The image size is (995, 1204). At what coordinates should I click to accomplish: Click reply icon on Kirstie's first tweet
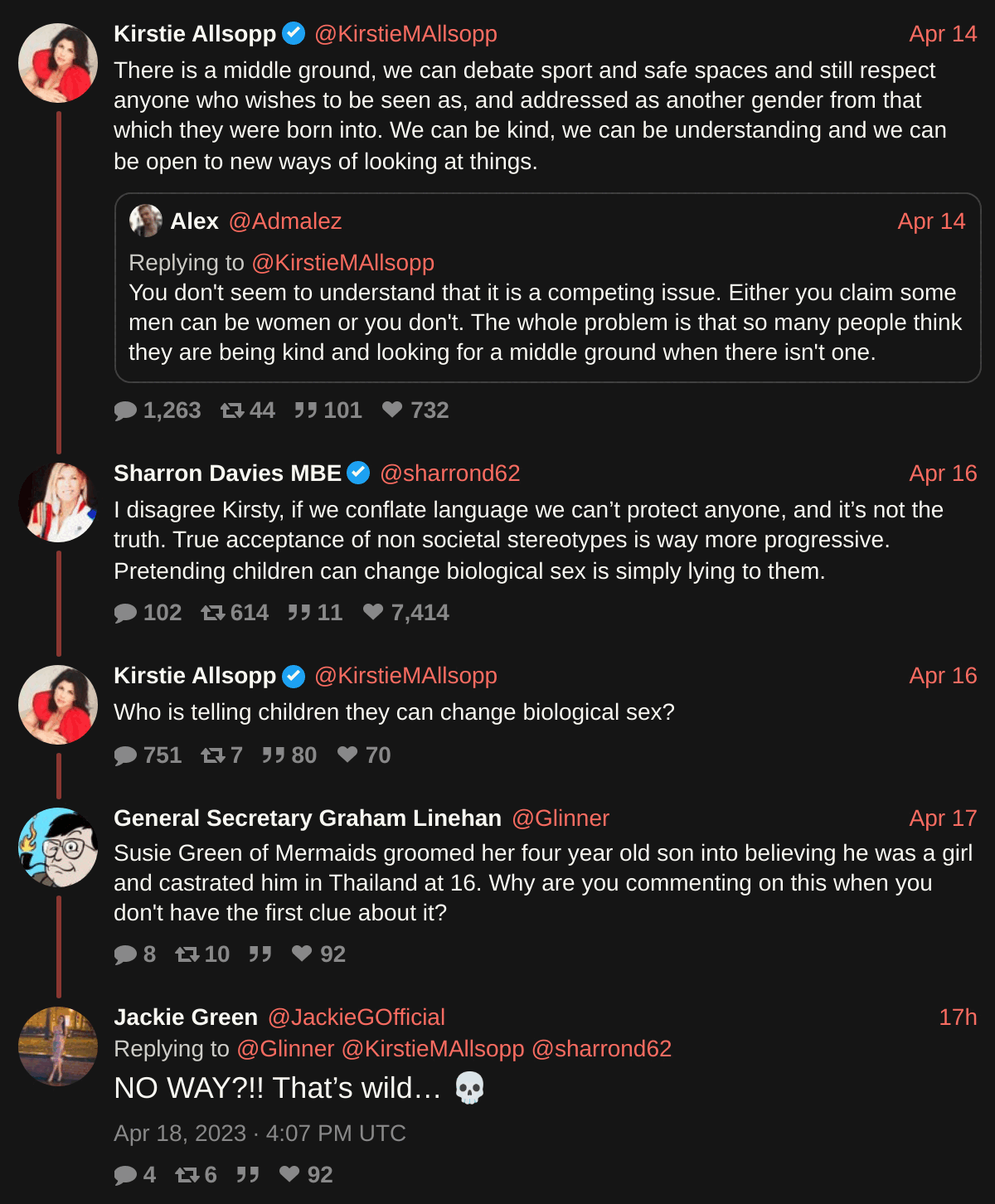[125, 410]
